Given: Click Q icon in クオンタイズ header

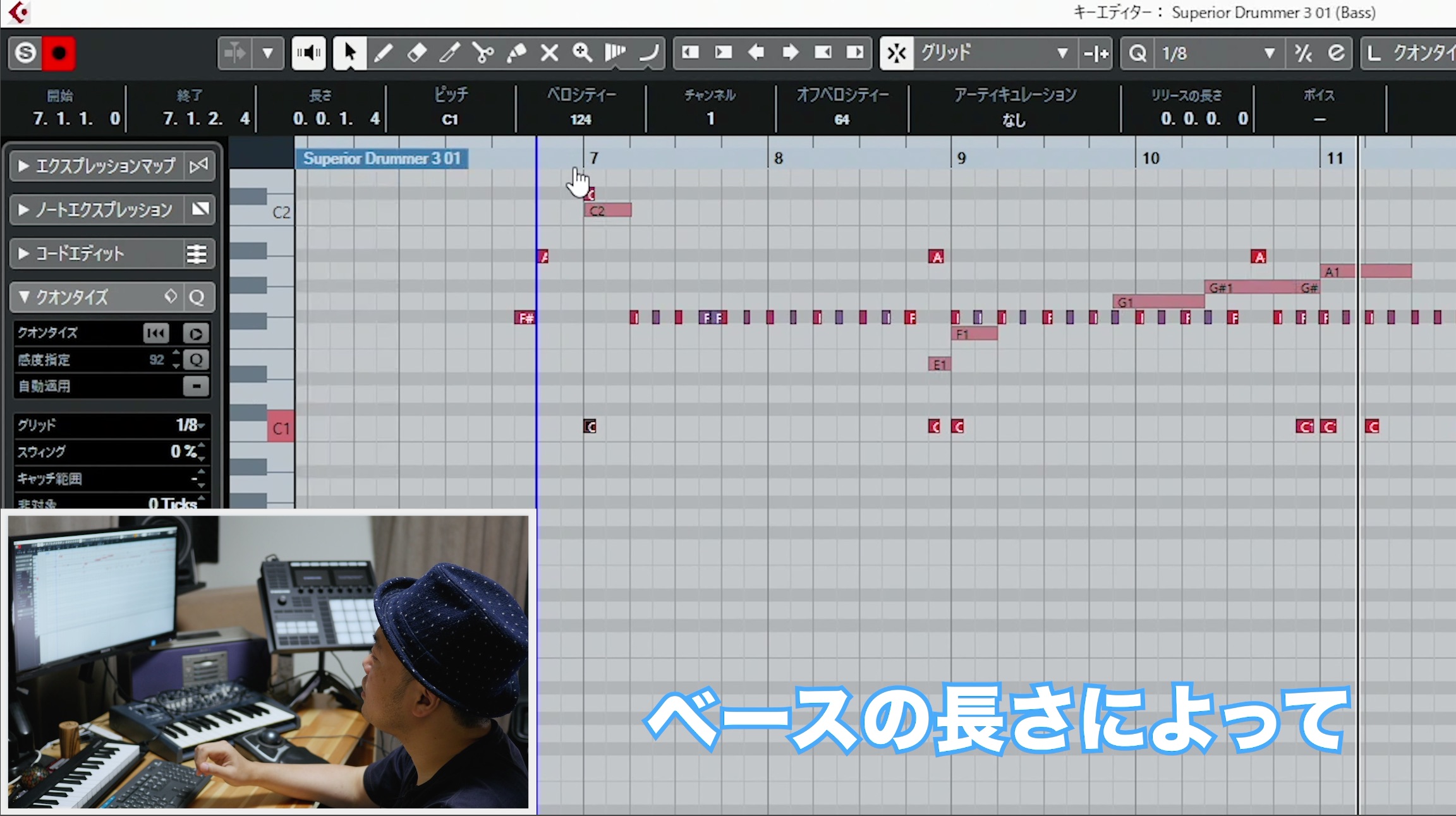Looking at the screenshot, I should click(197, 297).
